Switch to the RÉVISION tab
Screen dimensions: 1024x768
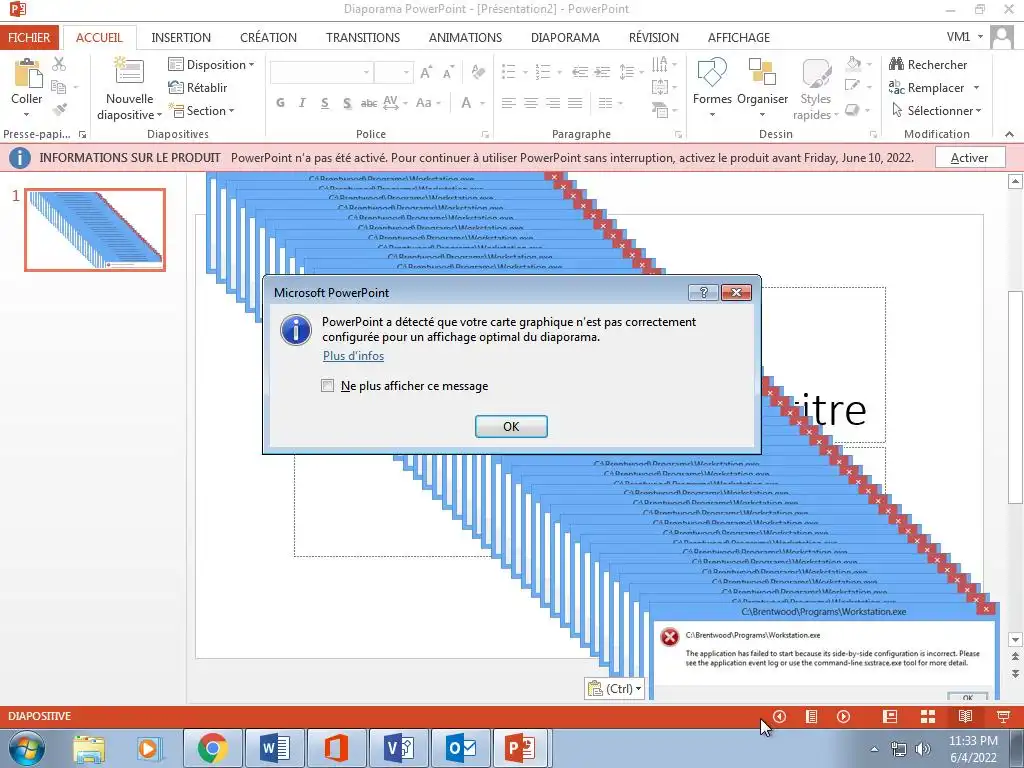pyautogui.click(x=654, y=37)
